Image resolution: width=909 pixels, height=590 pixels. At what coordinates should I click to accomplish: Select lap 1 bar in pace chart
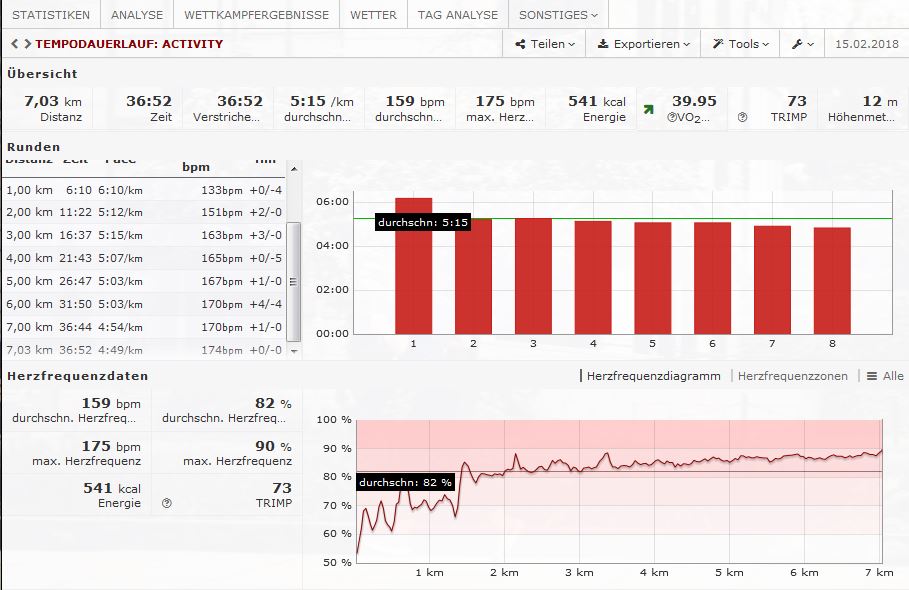(x=413, y=266)
